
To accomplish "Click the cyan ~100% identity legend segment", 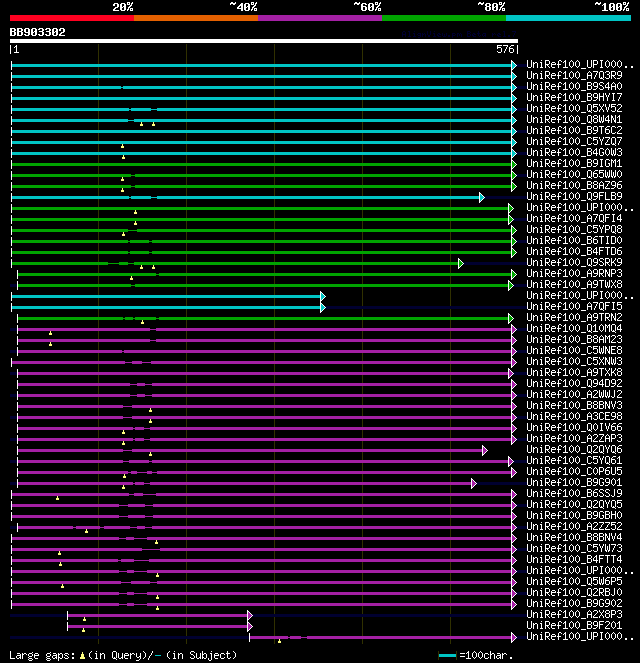I will (x=568, y=18).
